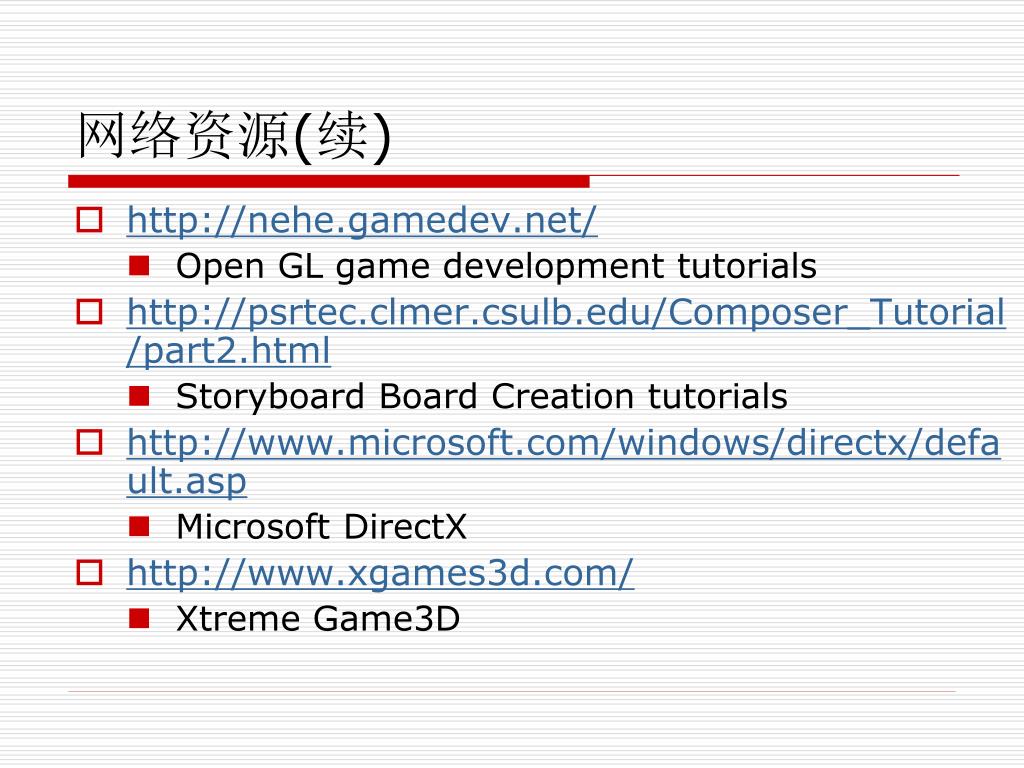Select the text 'Xtreme Game3D'
1024x768 pixels.
pos(318,618)
